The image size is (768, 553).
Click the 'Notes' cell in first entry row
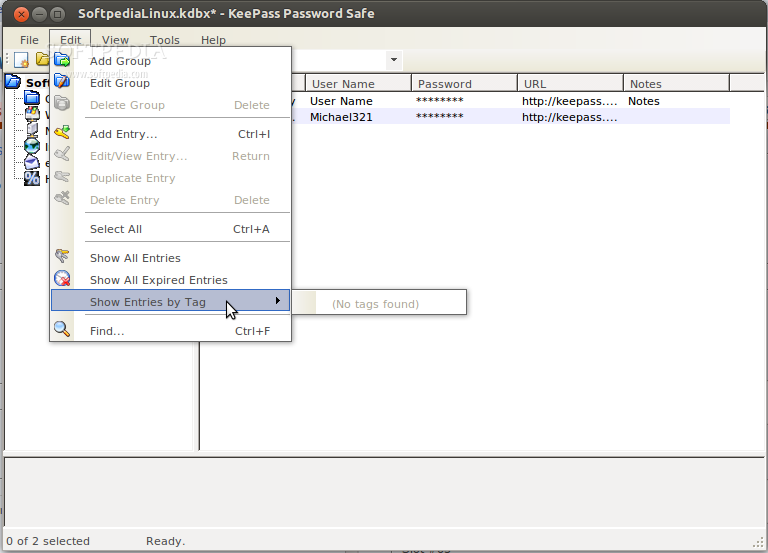pos(644,101)
